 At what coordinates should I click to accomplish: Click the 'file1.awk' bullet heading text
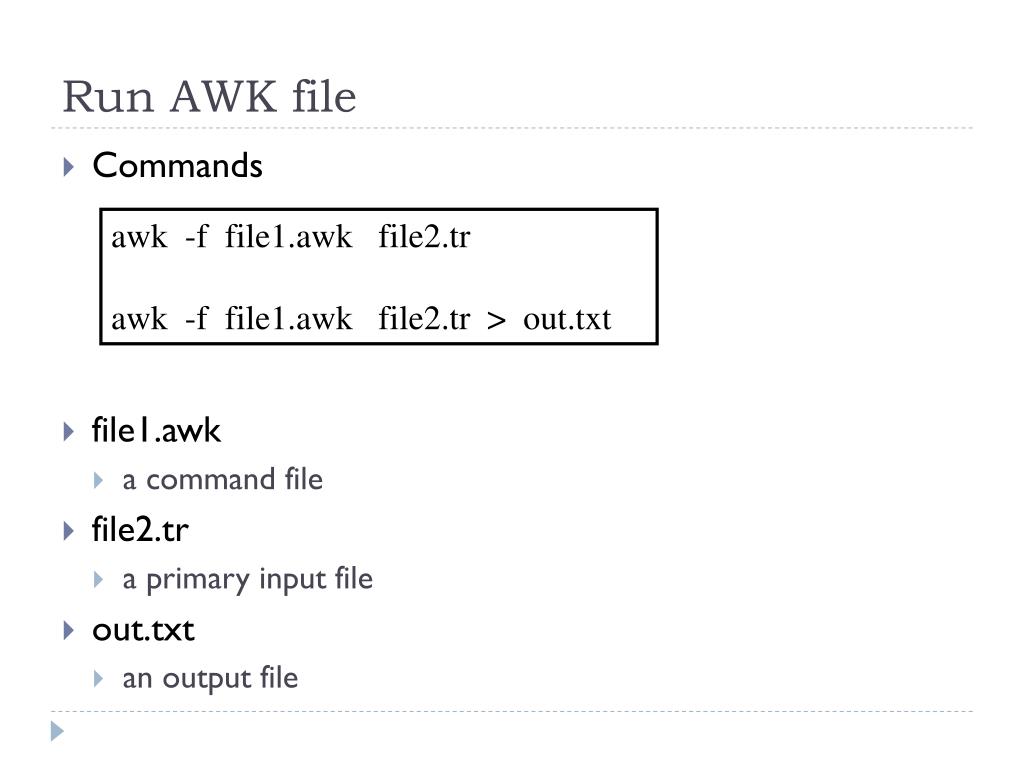click(156, 430)
